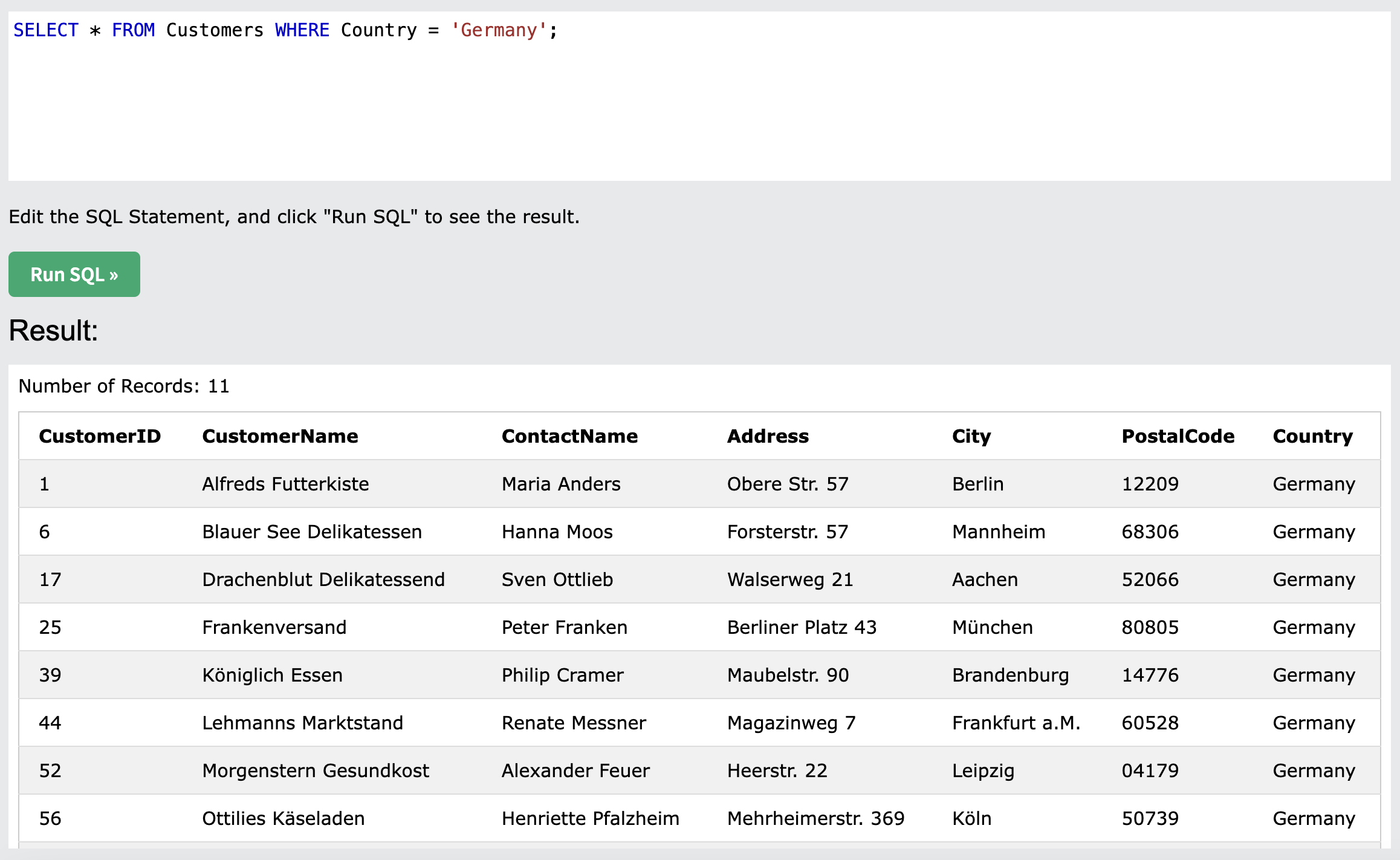Click the Run SQL button
1400x860 pixels.
pos(74,275)
